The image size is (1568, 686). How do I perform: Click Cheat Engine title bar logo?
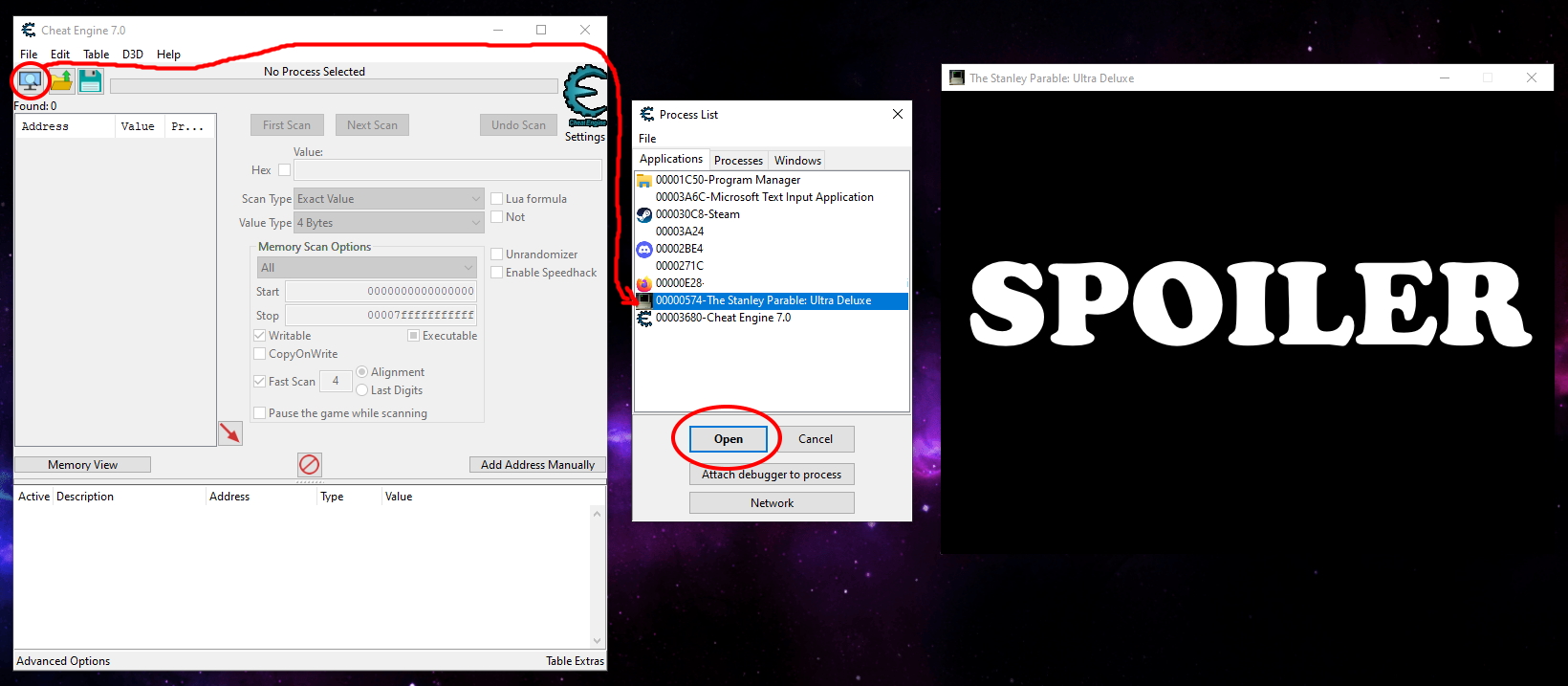pyautogui.click(x=29, y=31)
